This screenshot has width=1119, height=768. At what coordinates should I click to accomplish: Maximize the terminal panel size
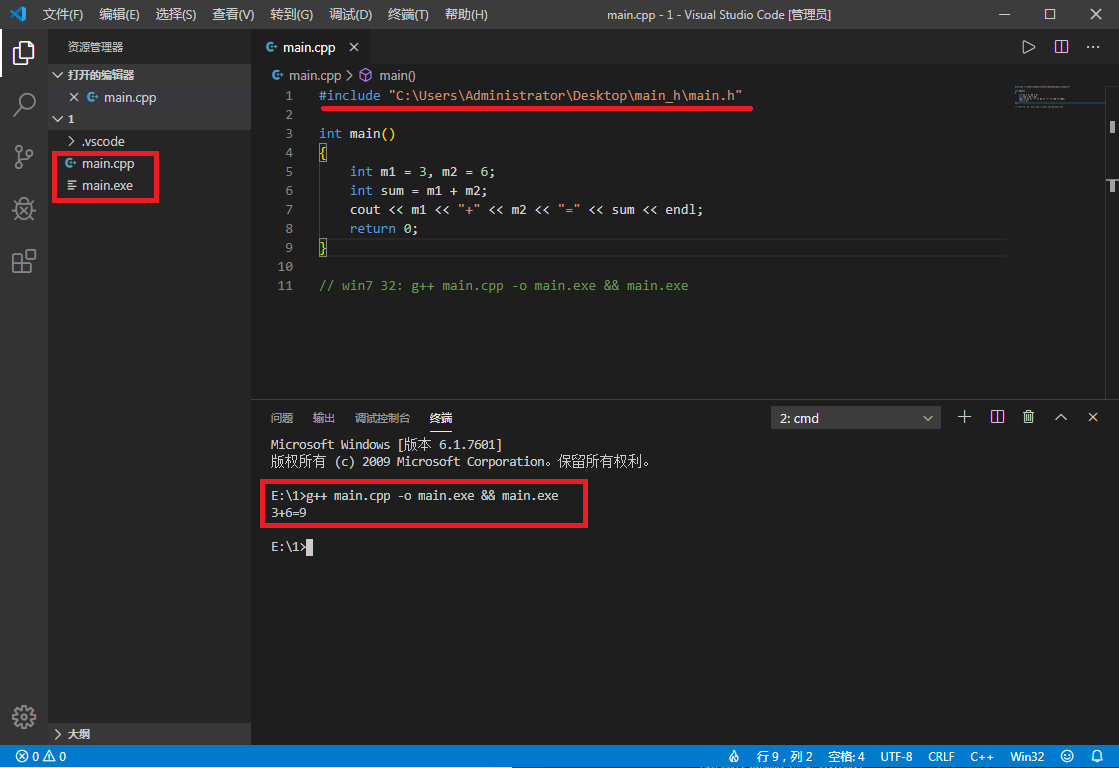point(1061,417)
